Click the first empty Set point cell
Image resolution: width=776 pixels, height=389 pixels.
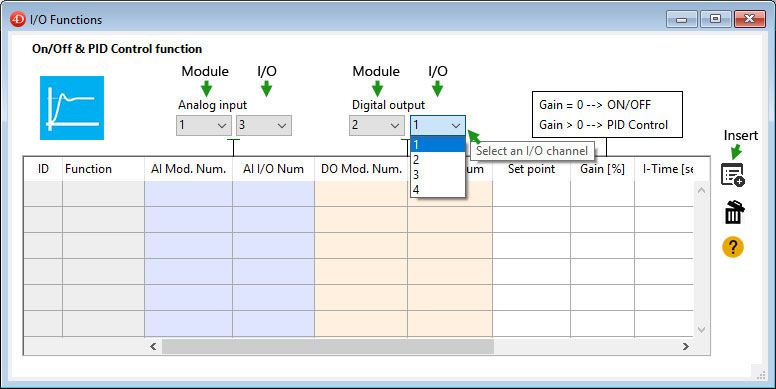pos(531,194)
